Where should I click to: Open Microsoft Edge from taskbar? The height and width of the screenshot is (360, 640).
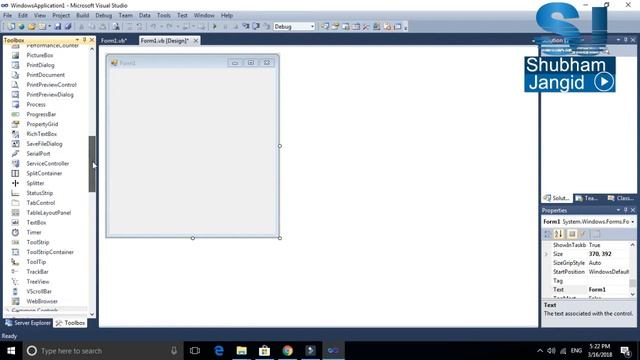point(219,351)
